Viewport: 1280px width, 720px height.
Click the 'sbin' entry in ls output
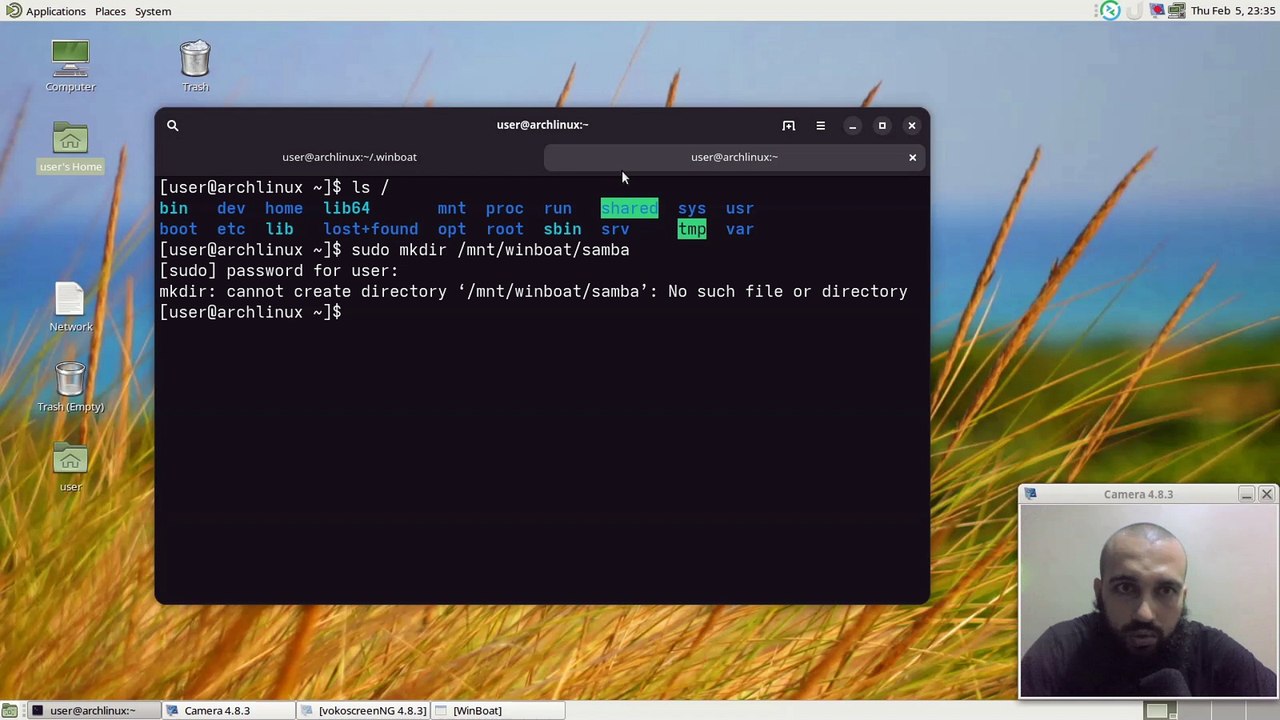coord(562,229)
